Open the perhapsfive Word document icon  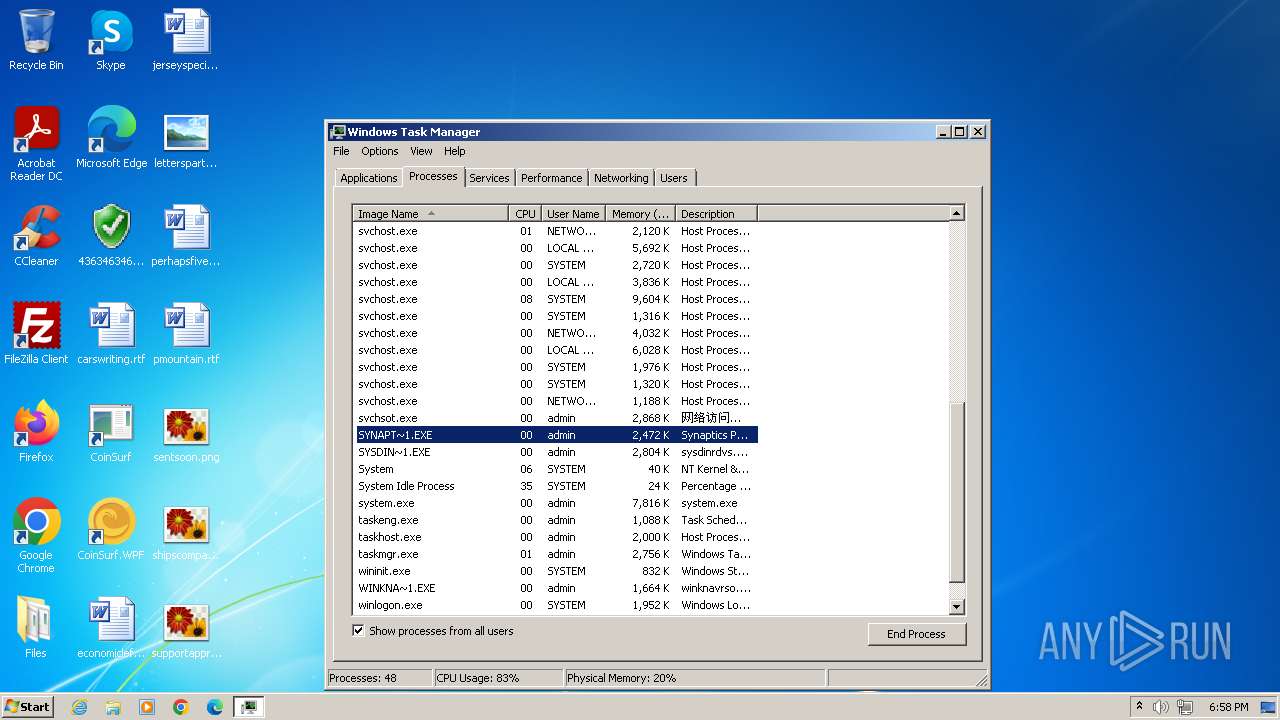186,236
